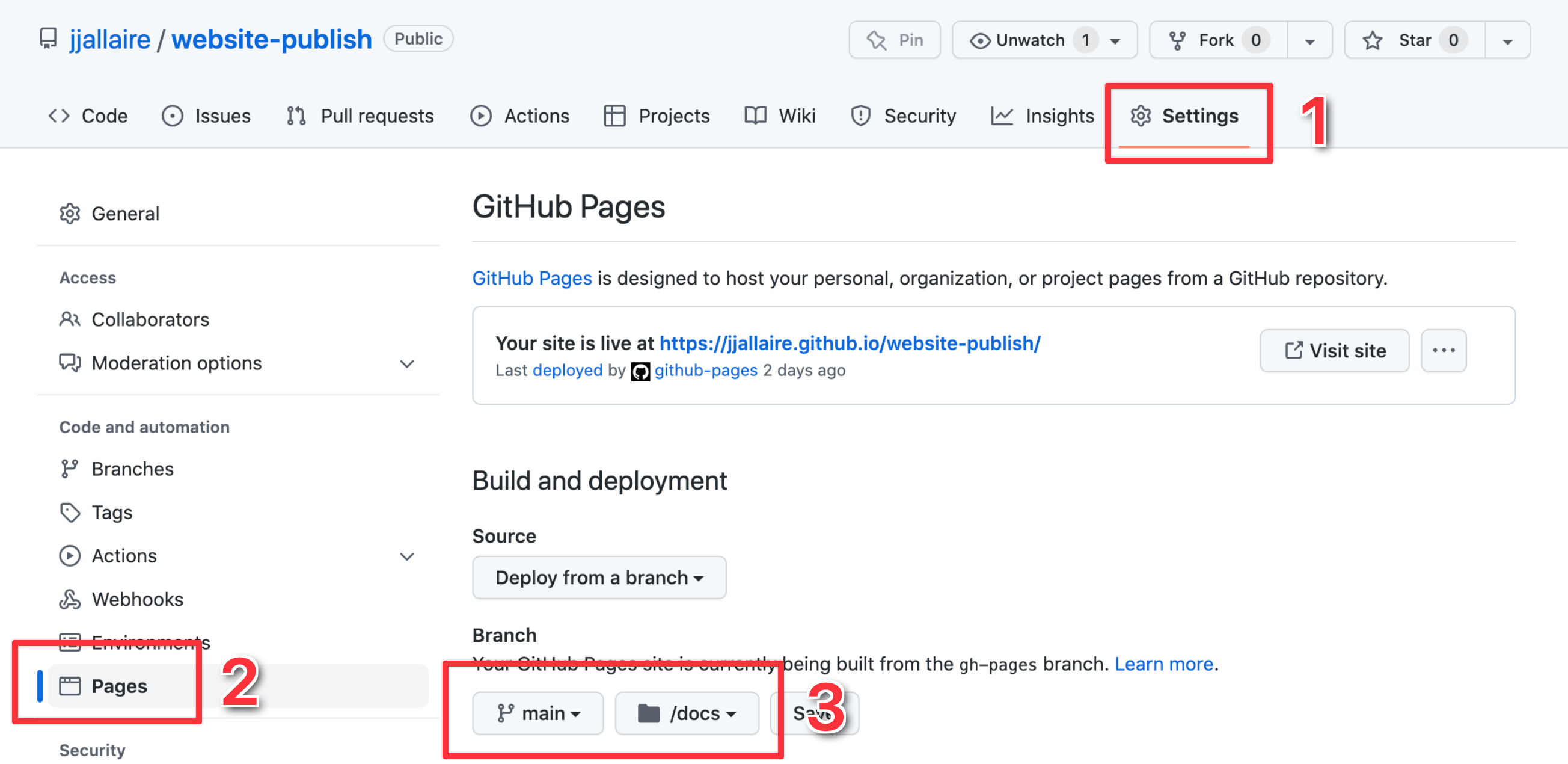Open Branches settings in sidebar
This screenshot has height=764, width=1568.
[132, 469]
